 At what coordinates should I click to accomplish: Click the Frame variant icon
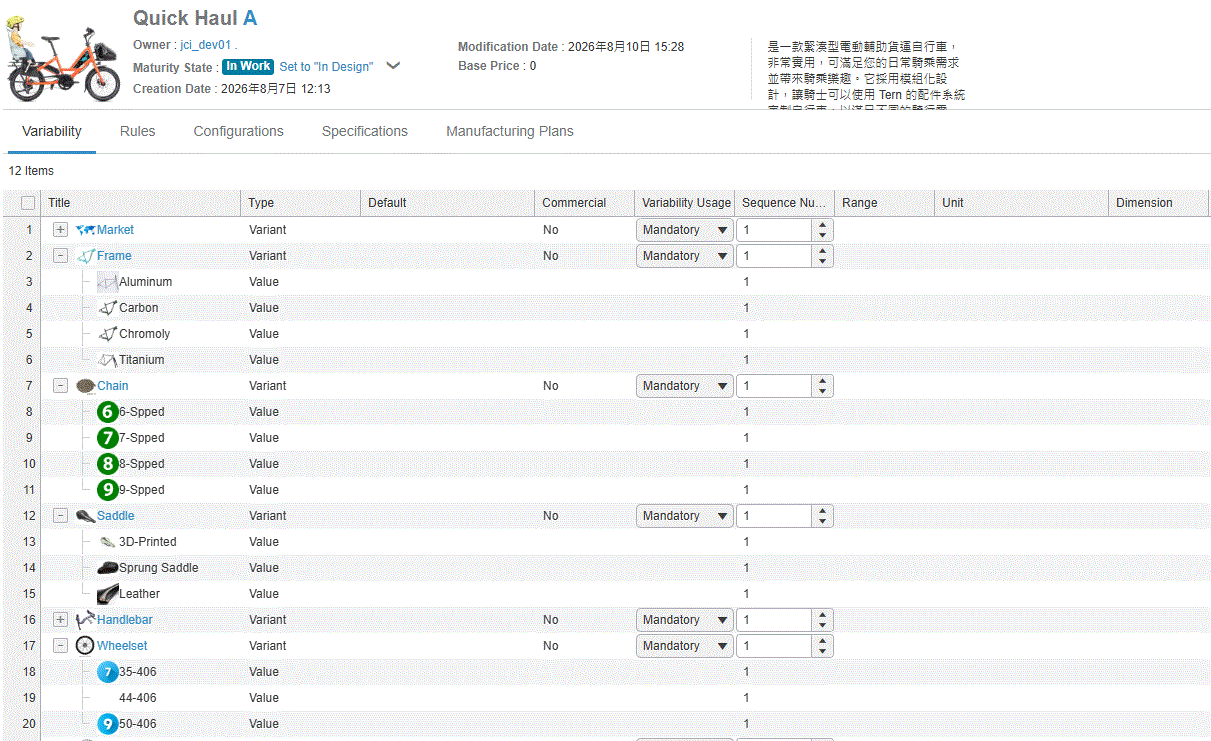pyautogui.click(x=86, y=256)
